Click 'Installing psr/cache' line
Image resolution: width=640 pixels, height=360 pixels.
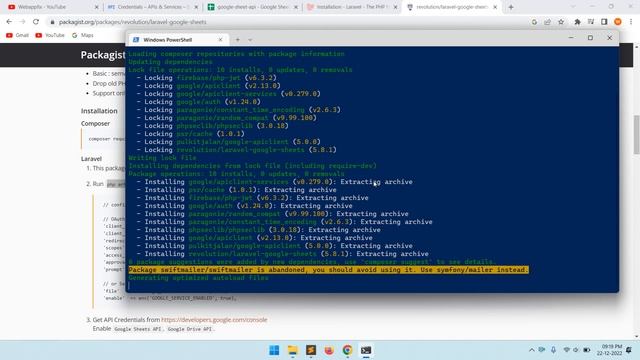[237, 190]
